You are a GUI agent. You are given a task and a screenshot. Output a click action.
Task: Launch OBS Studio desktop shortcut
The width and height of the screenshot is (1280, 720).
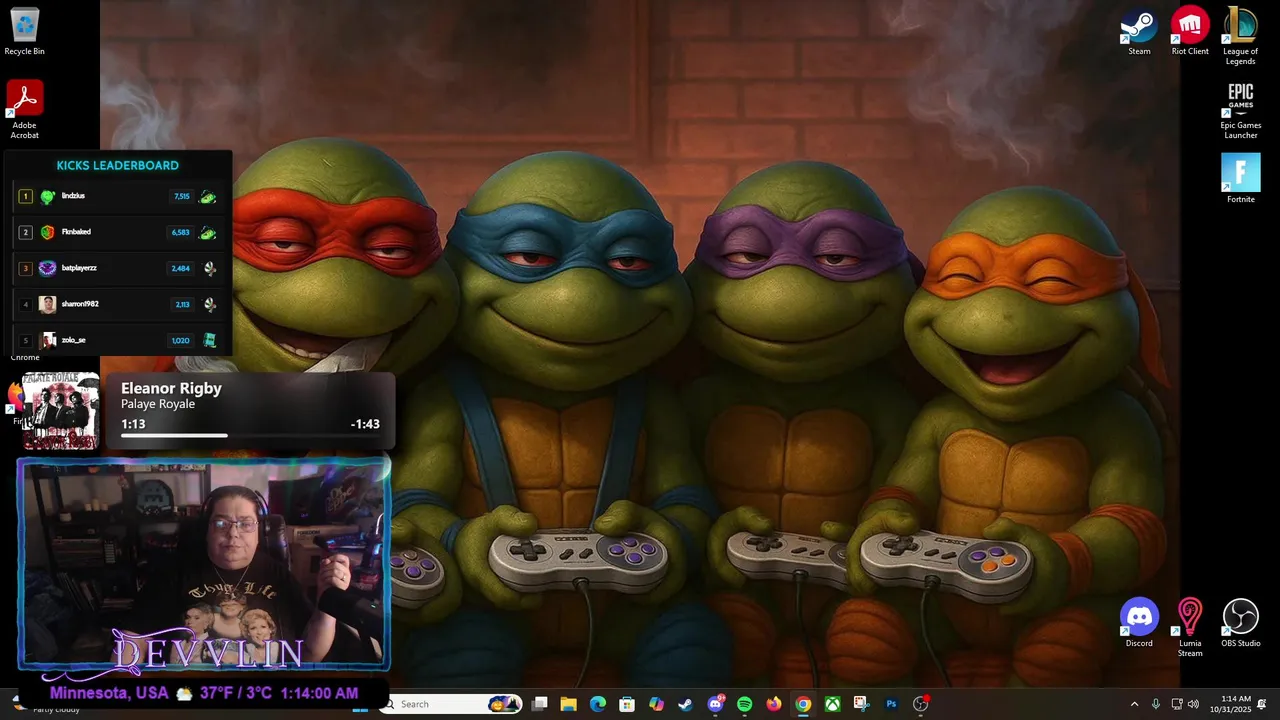(1240, 623)
